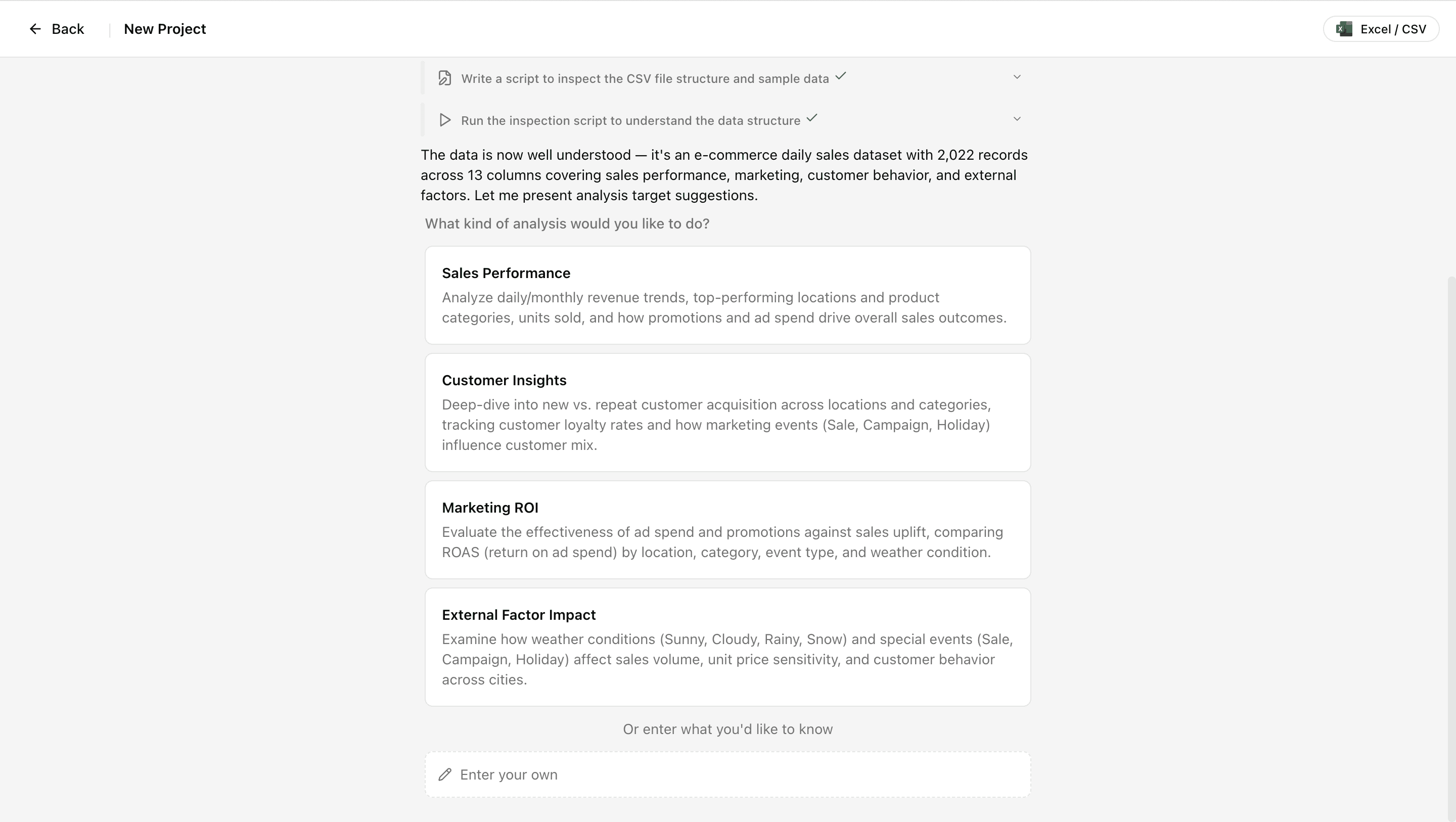Click the vertical scrollbar on the right

pyautogui.click(x=1451, y=509)
